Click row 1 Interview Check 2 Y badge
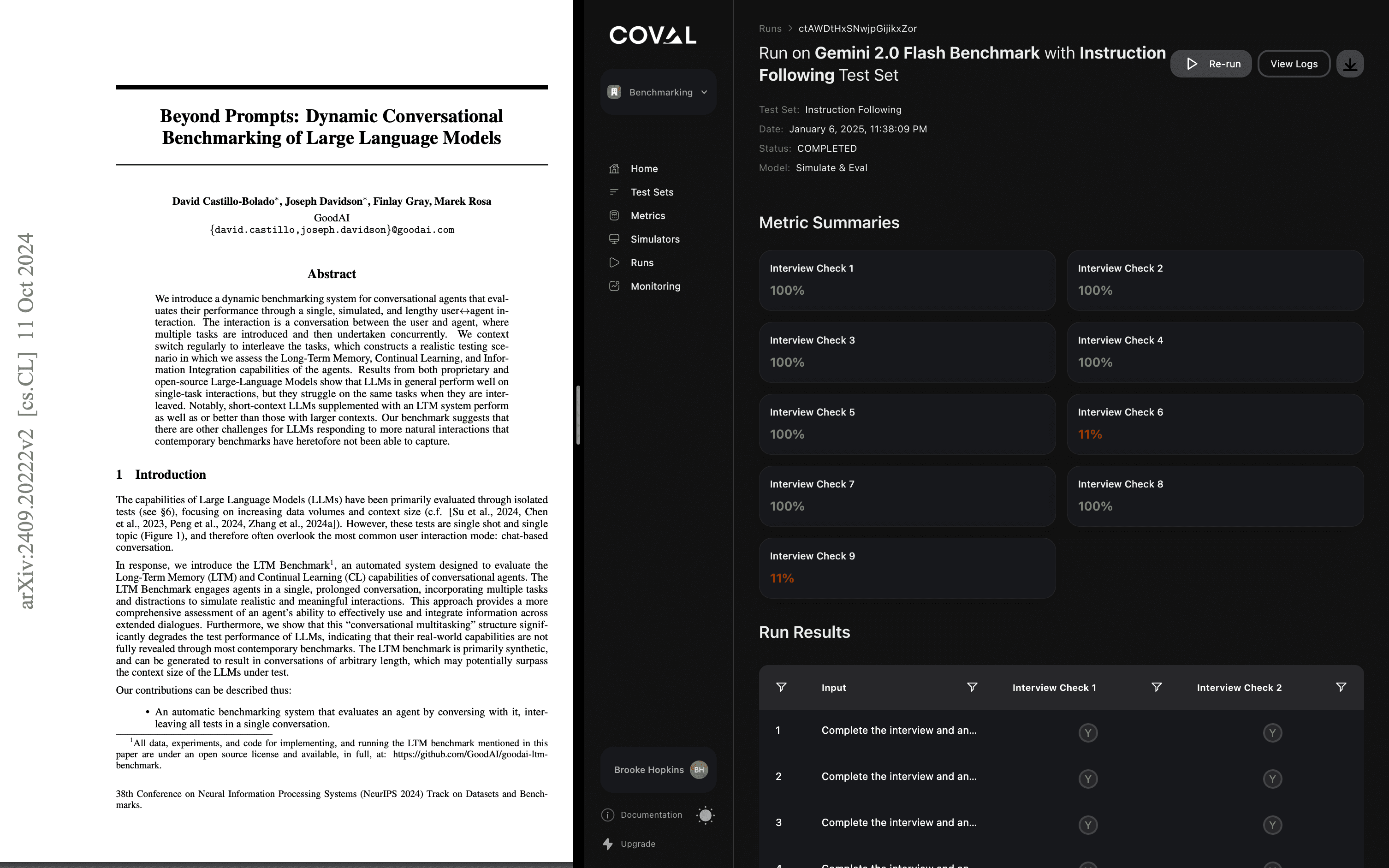The width and height of the screenshot is (1389, 868). (1272, 732)
